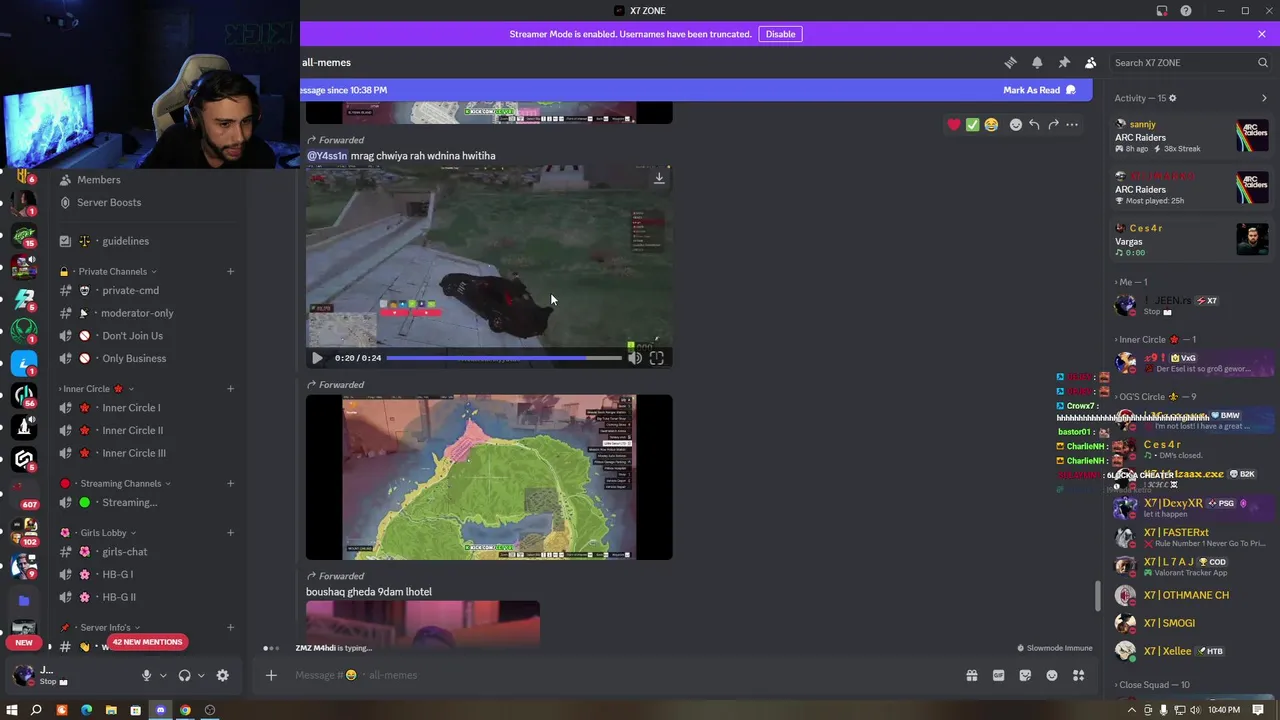The height and width of the screenshot is (720, 1280).
Task: Open the emoji picker in message bar
Action: click(1052, 675)
